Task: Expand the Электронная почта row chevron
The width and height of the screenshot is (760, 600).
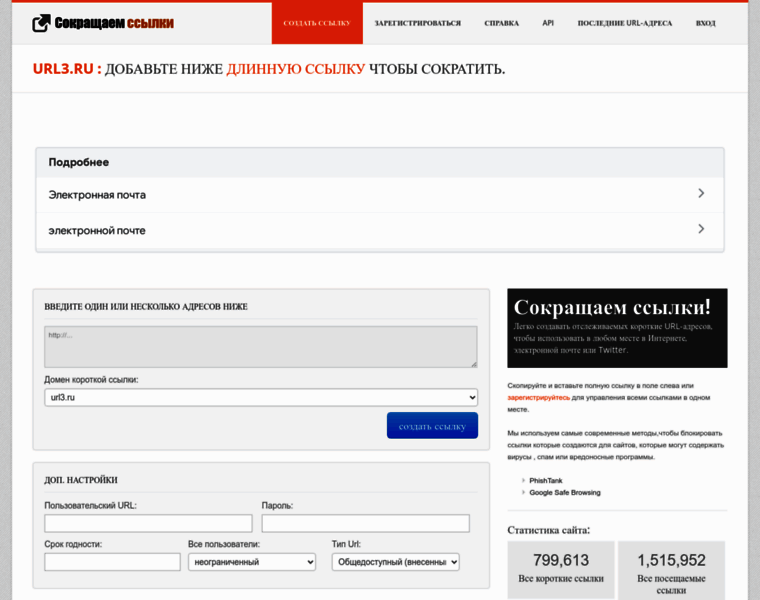Action: click(x=701, y=193)
